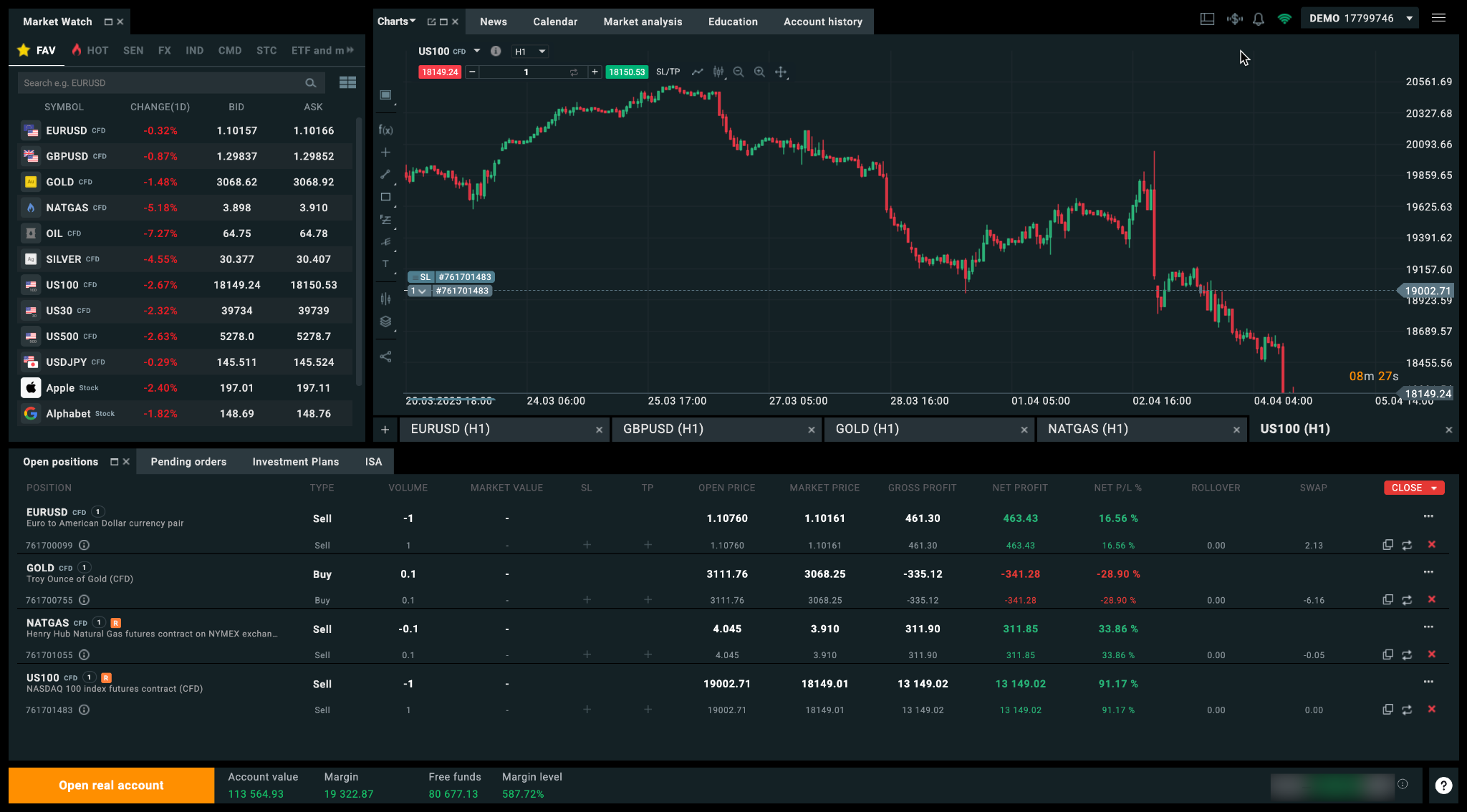Click the red 18149.24 sell button
The height and width of the screenshot is (812, 1467).
click(x=440, y=72)
